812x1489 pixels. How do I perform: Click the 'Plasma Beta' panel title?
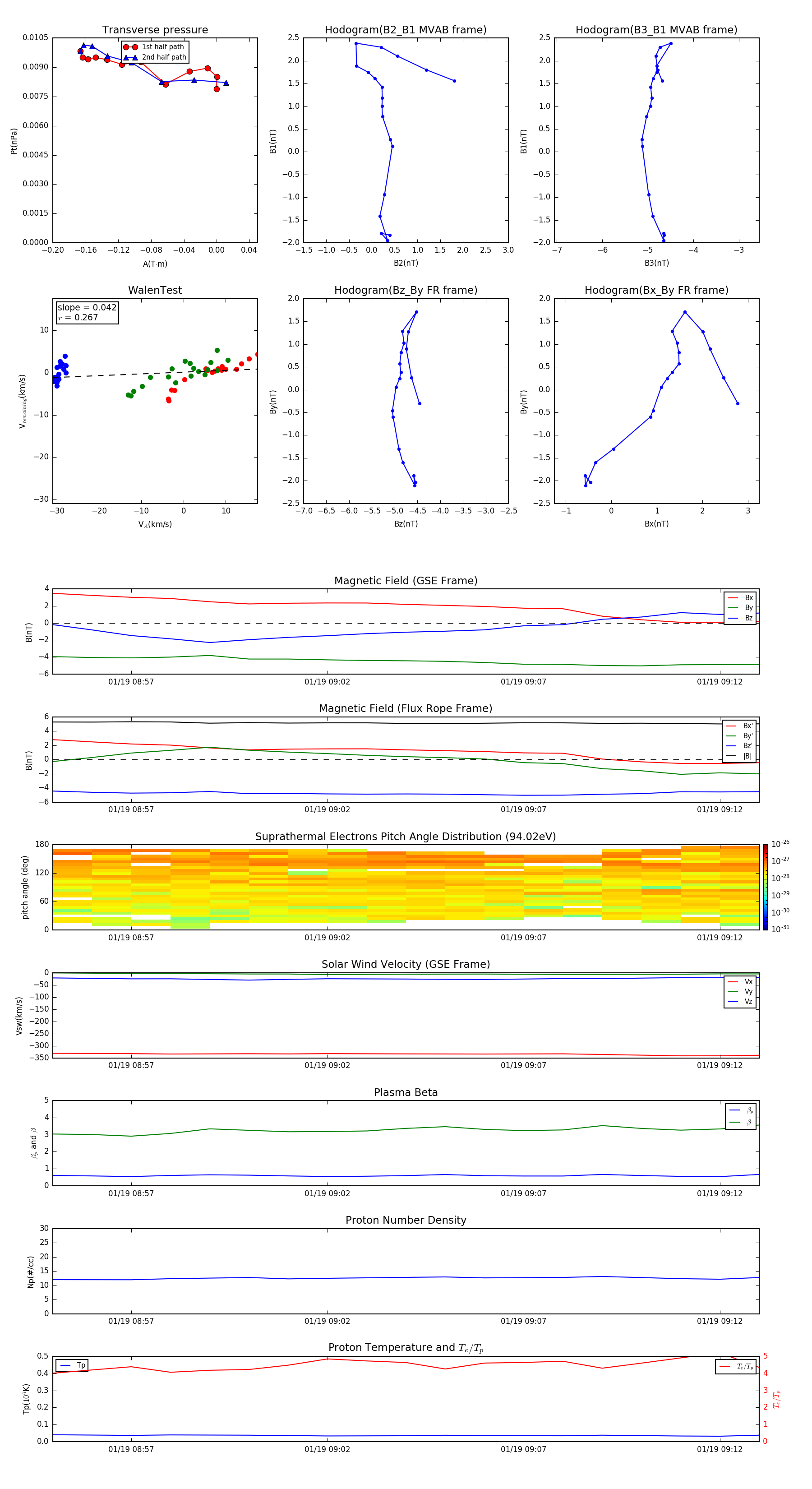coord(406,1092)
